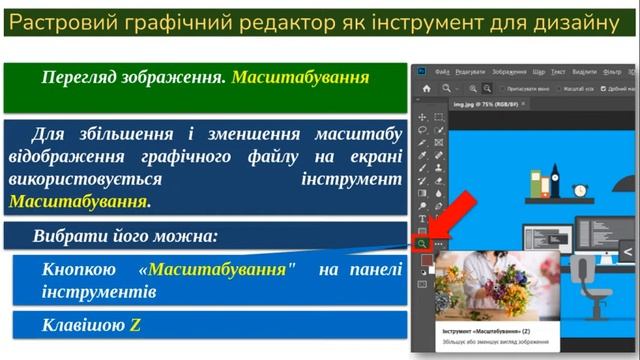This screenshot has width=640, height=360.
Task: Click the Photoshop Ps logo
Action: [422, 72]
